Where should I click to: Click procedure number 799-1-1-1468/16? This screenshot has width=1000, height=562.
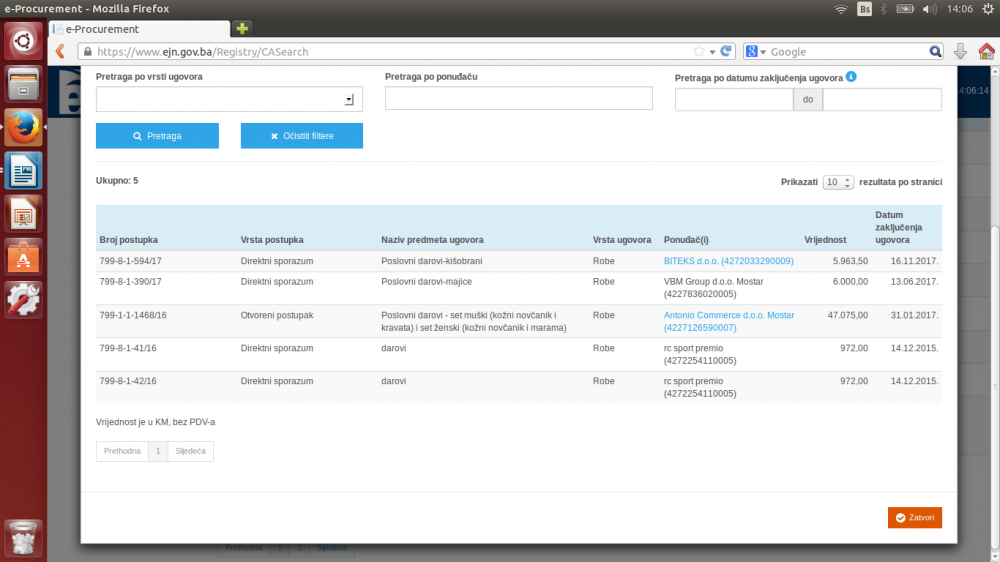[x=133, y=315]
